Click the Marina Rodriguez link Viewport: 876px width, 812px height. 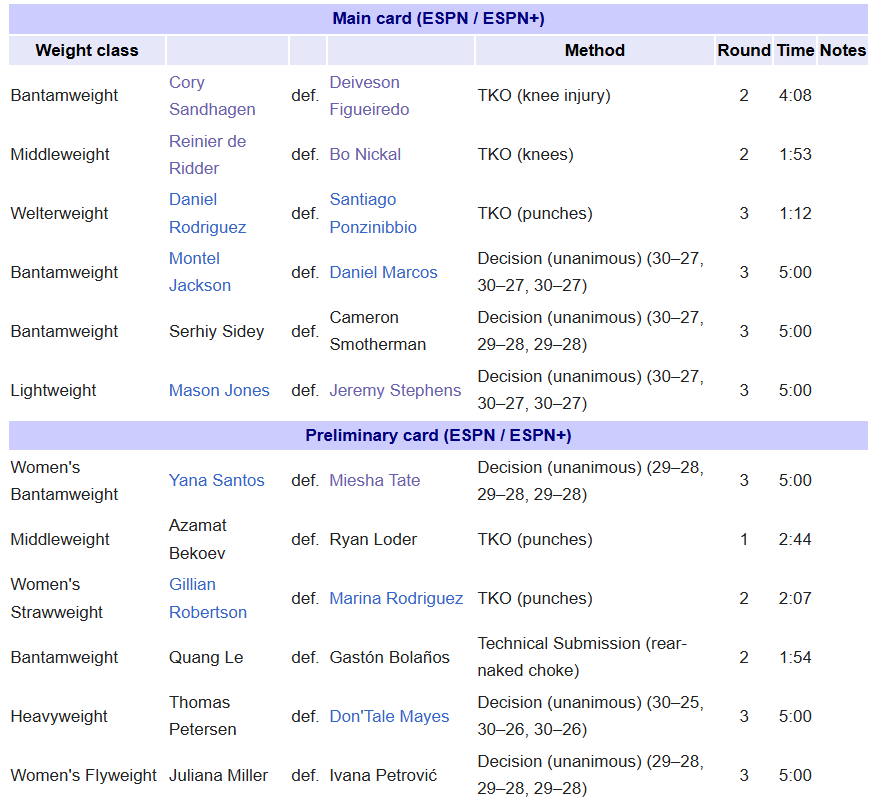coord(396,599)
